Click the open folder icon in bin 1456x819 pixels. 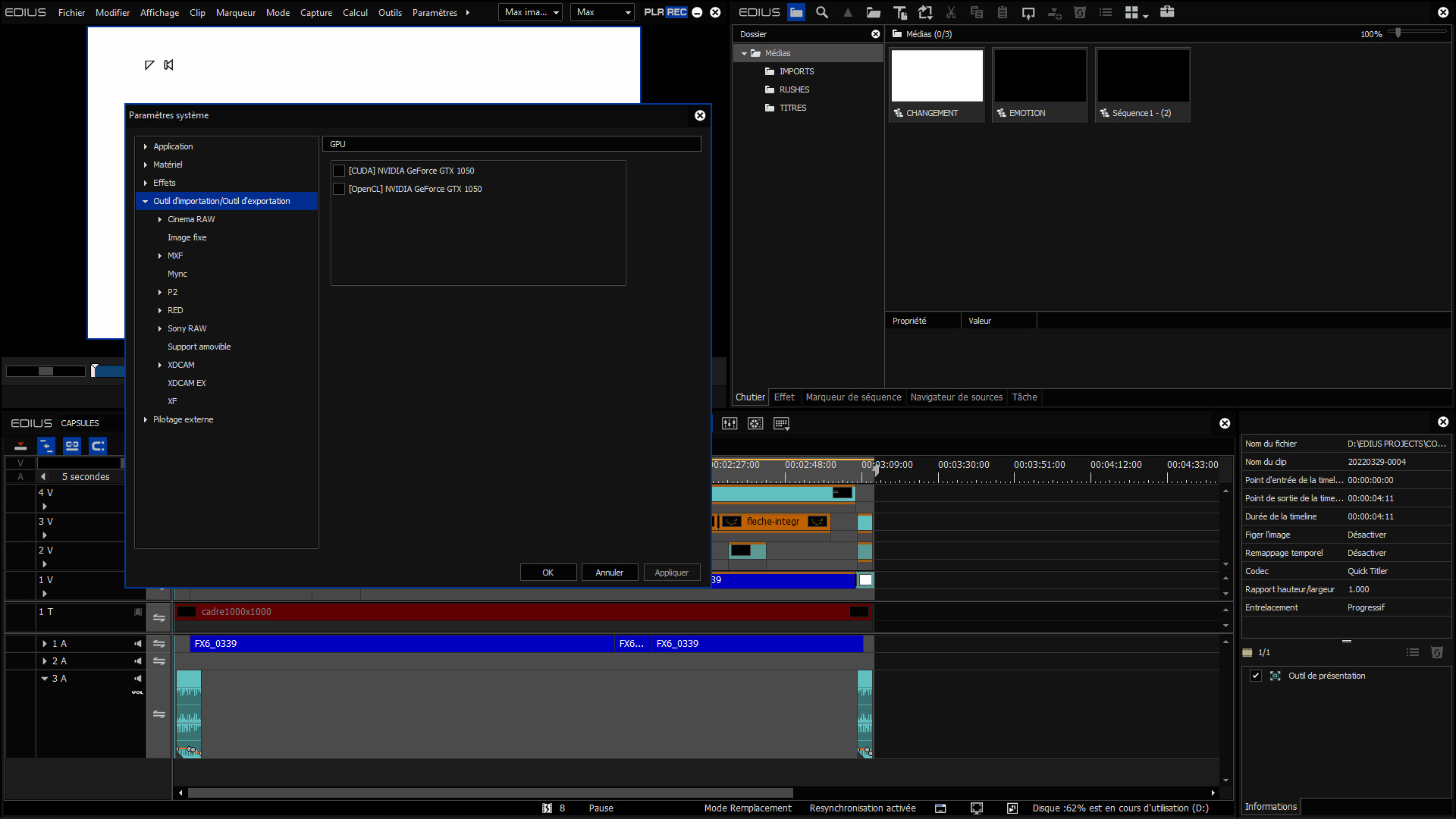[x=874, y=12]
